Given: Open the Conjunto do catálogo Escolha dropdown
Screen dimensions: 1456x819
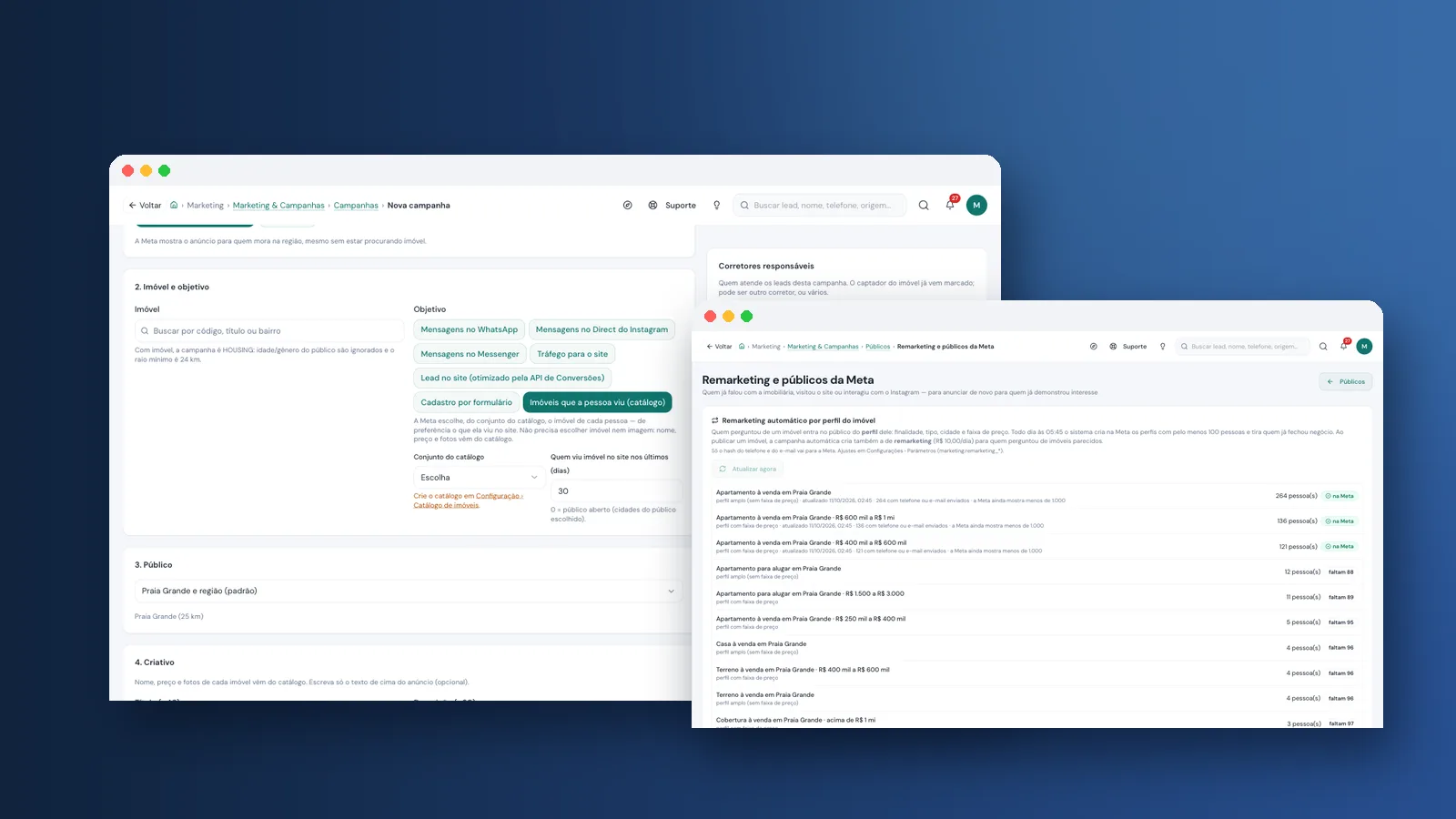Looking at the screenshot, I should 479,477.
